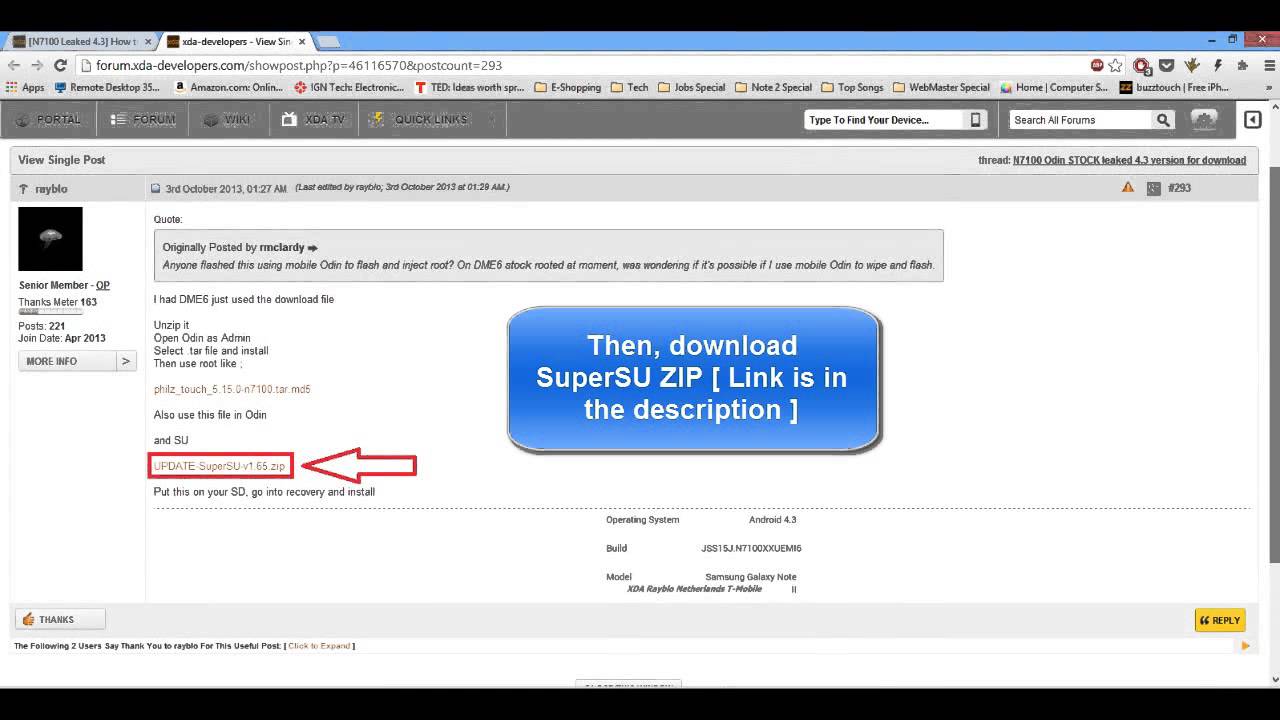Close the xda-developers tab

point(301,41)
